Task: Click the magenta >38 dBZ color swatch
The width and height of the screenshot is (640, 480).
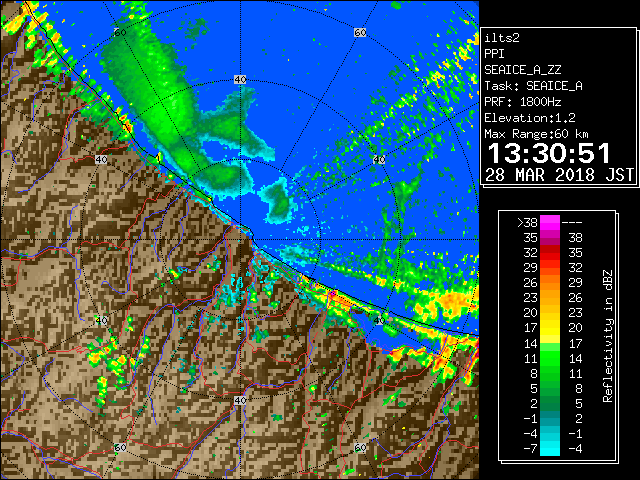Action: [x=550, y=223]
